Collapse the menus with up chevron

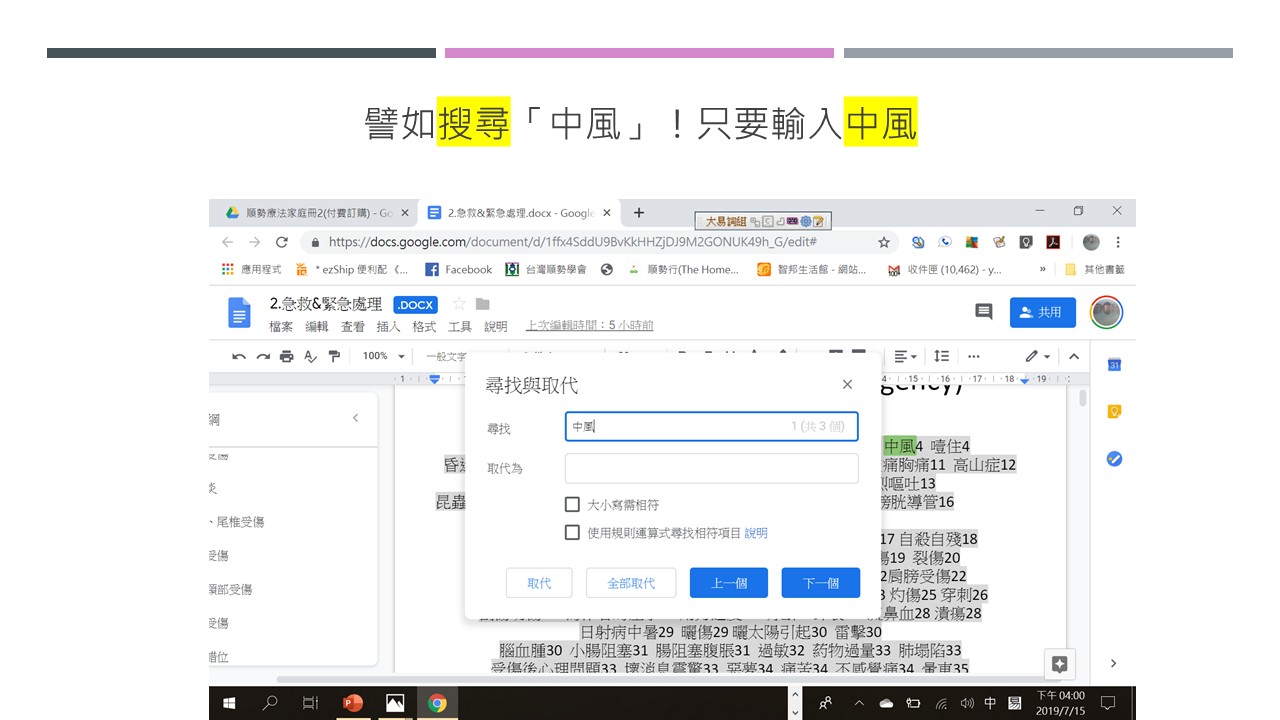pyautogui.click(x=1074, y=356)
